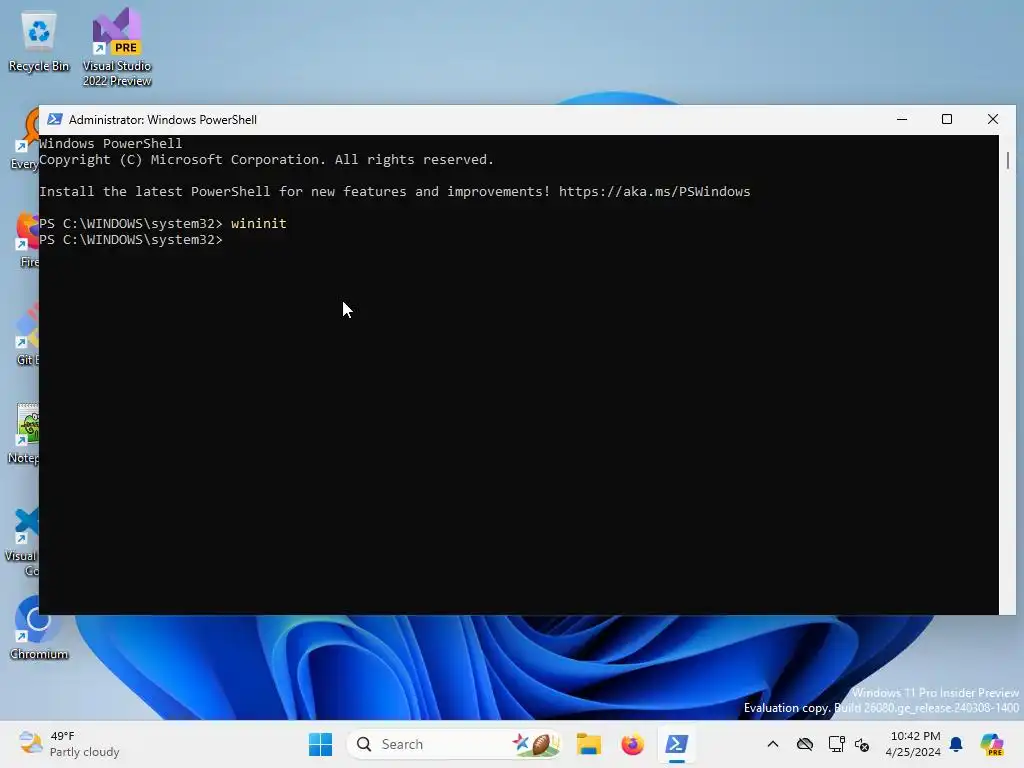Open the clock showing 10:42 PM
Viewport: 1024px width, 768px height.
(x=913, y=744)
